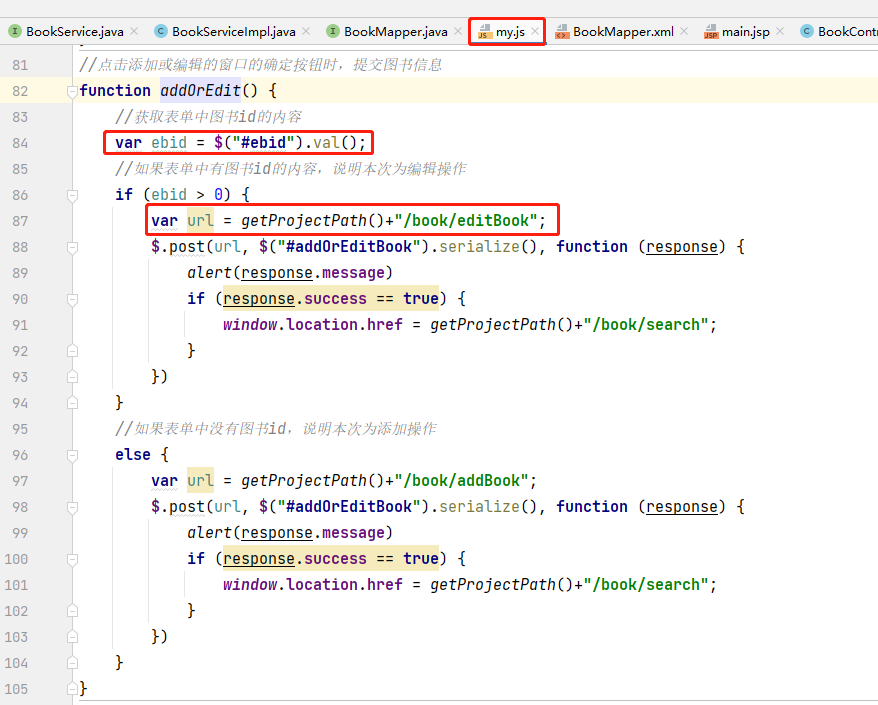The image size is (878, 705).
Task: Click the BookController class icon
Action: tap(807, 31)
